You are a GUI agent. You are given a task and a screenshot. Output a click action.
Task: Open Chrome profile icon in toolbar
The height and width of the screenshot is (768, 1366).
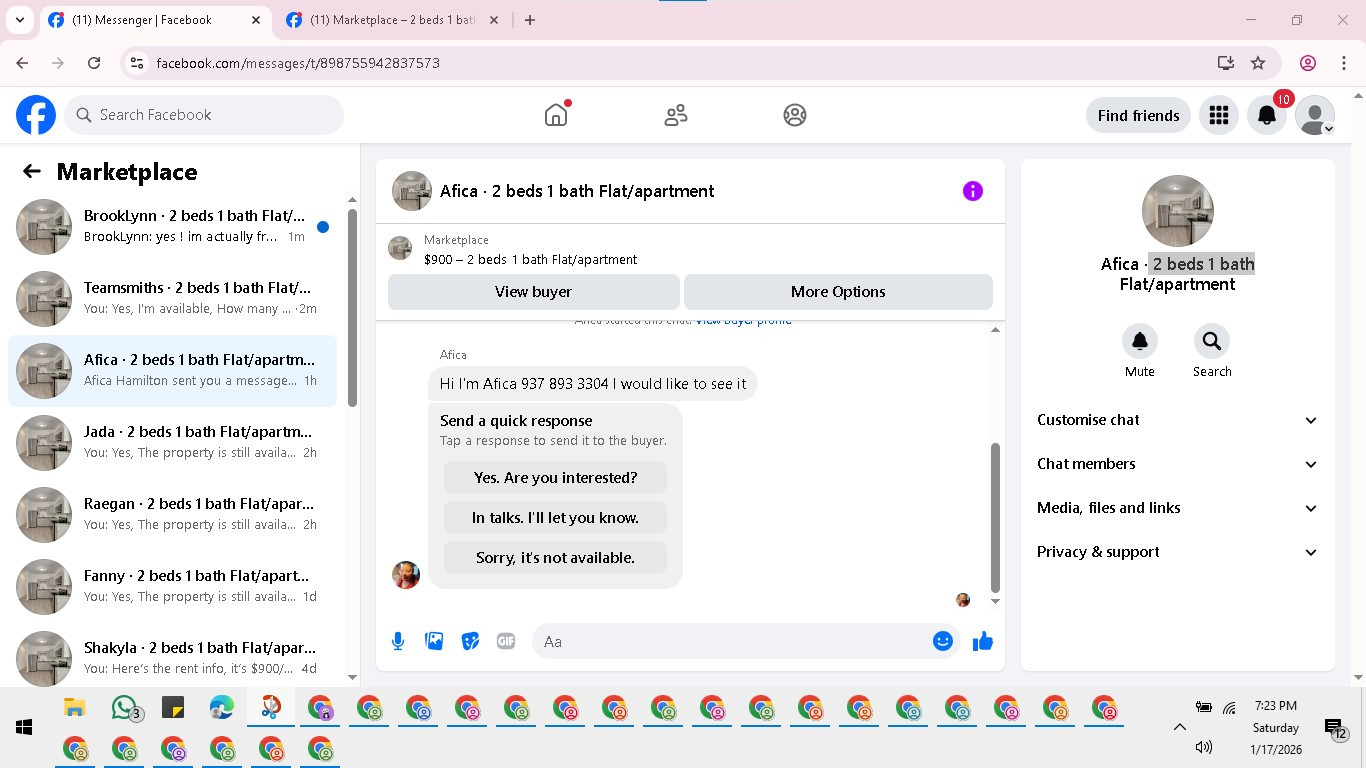(1308, 63)
